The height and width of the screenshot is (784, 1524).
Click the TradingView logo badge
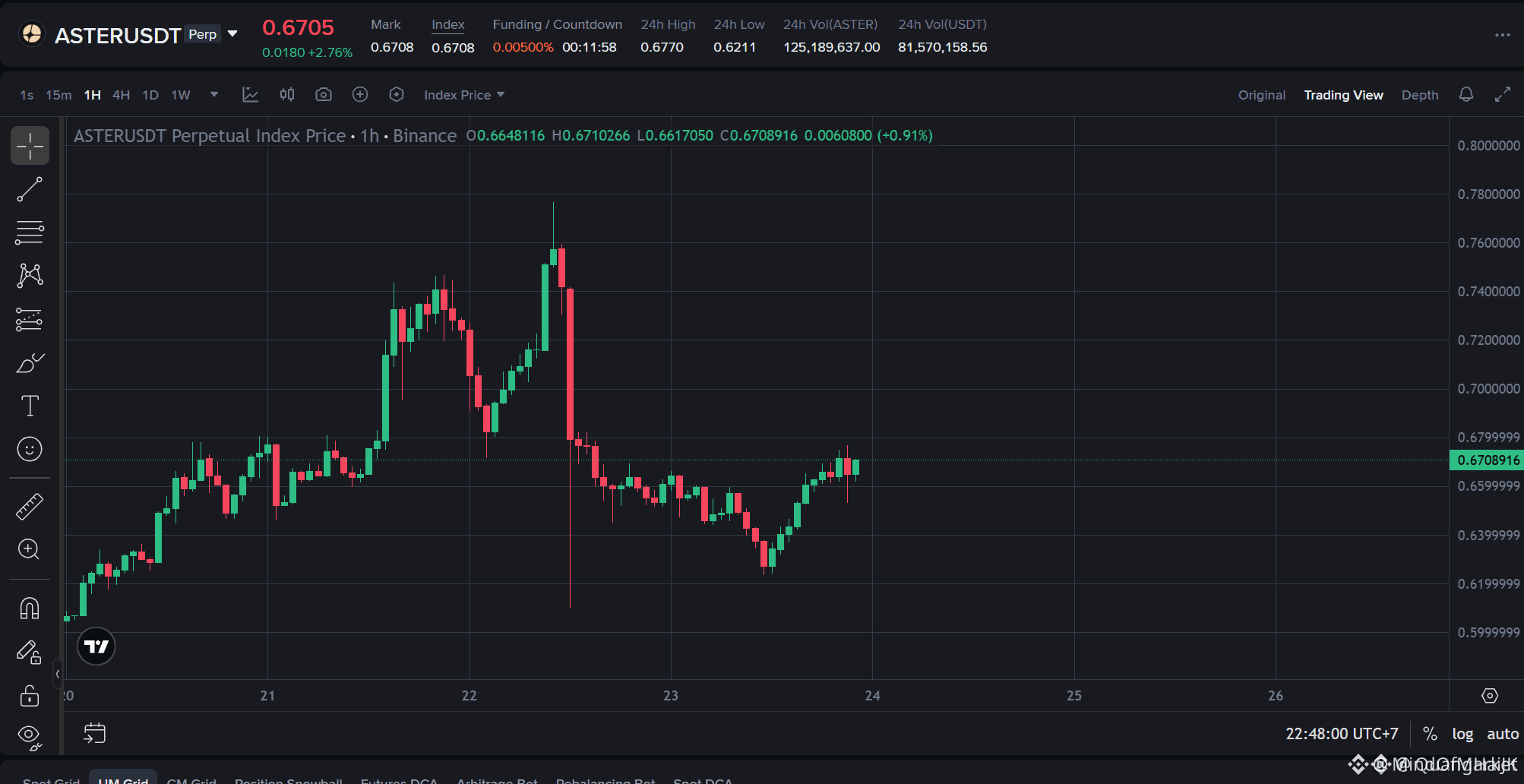pyautogui.click(x=96, y=646)
